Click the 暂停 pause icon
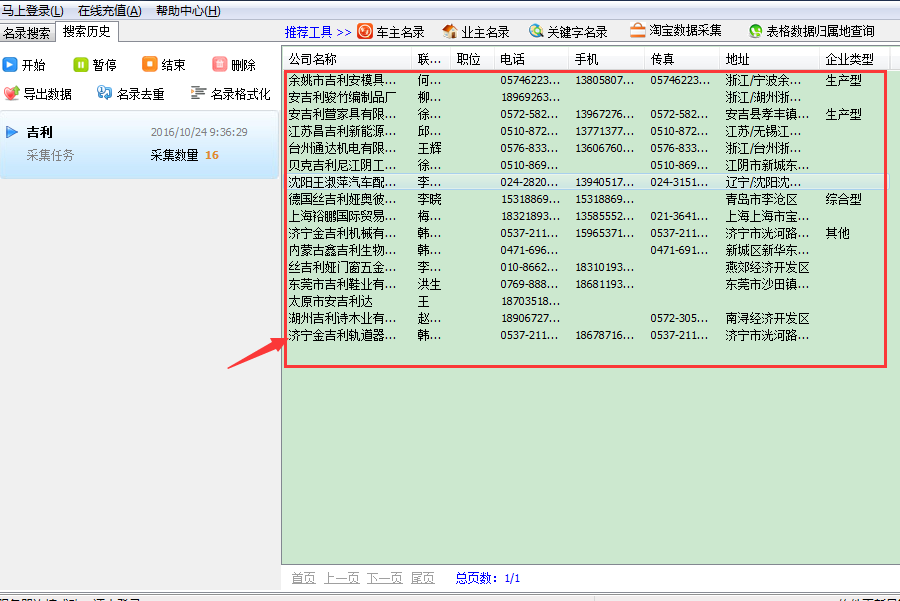Screen dimensions: 900x601 (x=96, y=64)
